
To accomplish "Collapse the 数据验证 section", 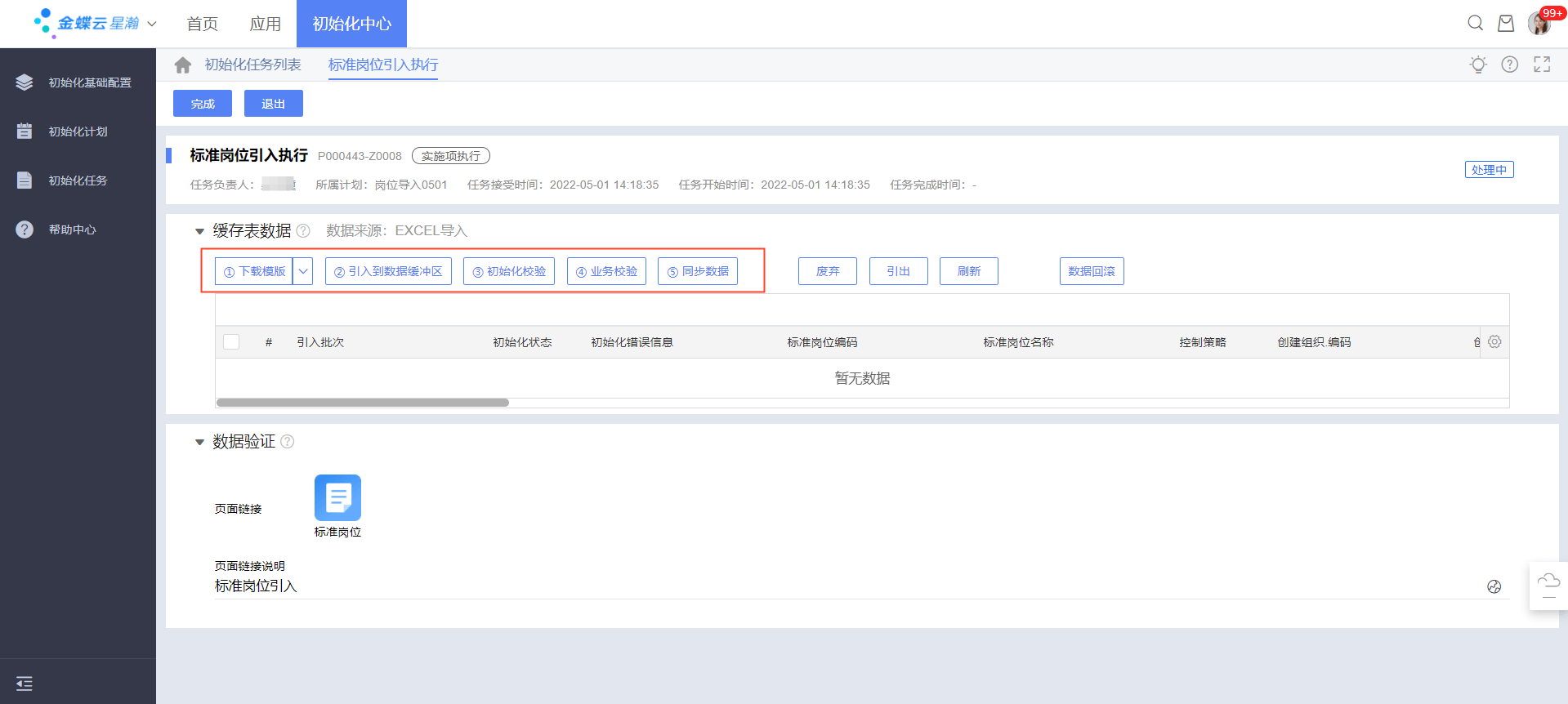I will 199,442.
